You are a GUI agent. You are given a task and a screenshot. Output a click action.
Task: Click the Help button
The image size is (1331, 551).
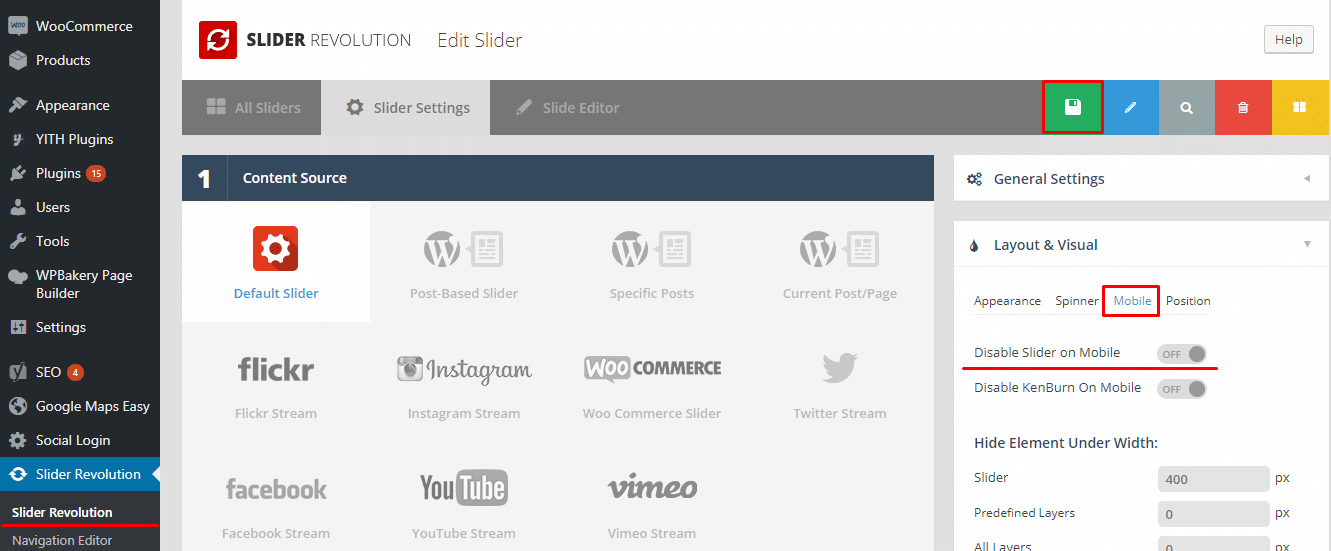coord(1288,40)
